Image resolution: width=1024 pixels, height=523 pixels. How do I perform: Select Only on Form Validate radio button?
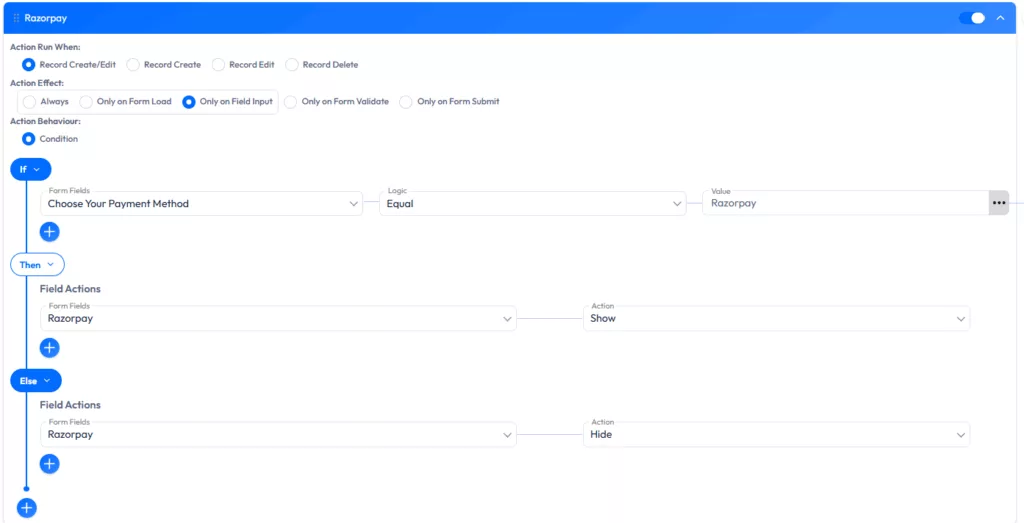coord(291,102)
